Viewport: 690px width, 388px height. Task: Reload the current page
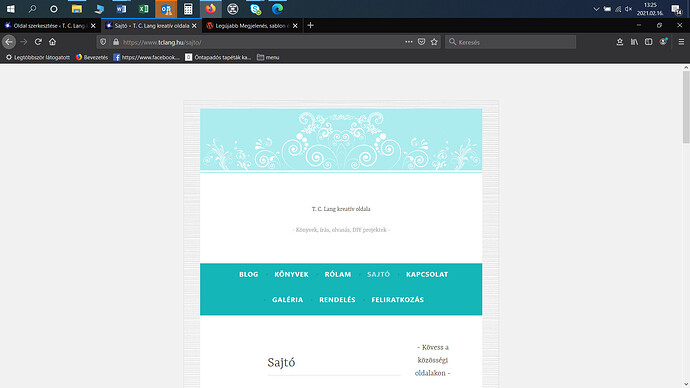coord(38,42)
